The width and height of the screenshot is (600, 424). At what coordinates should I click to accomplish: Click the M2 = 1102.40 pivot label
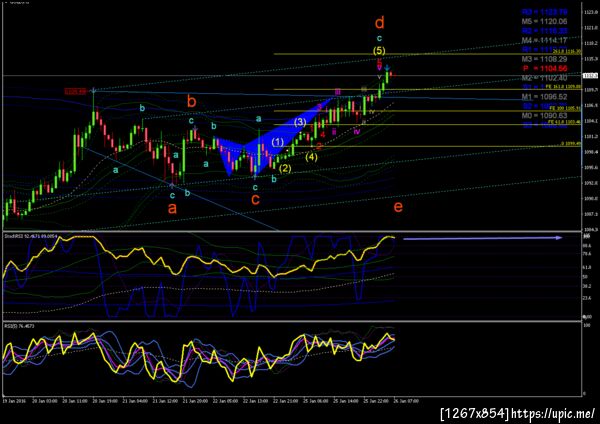coord(544,78)
